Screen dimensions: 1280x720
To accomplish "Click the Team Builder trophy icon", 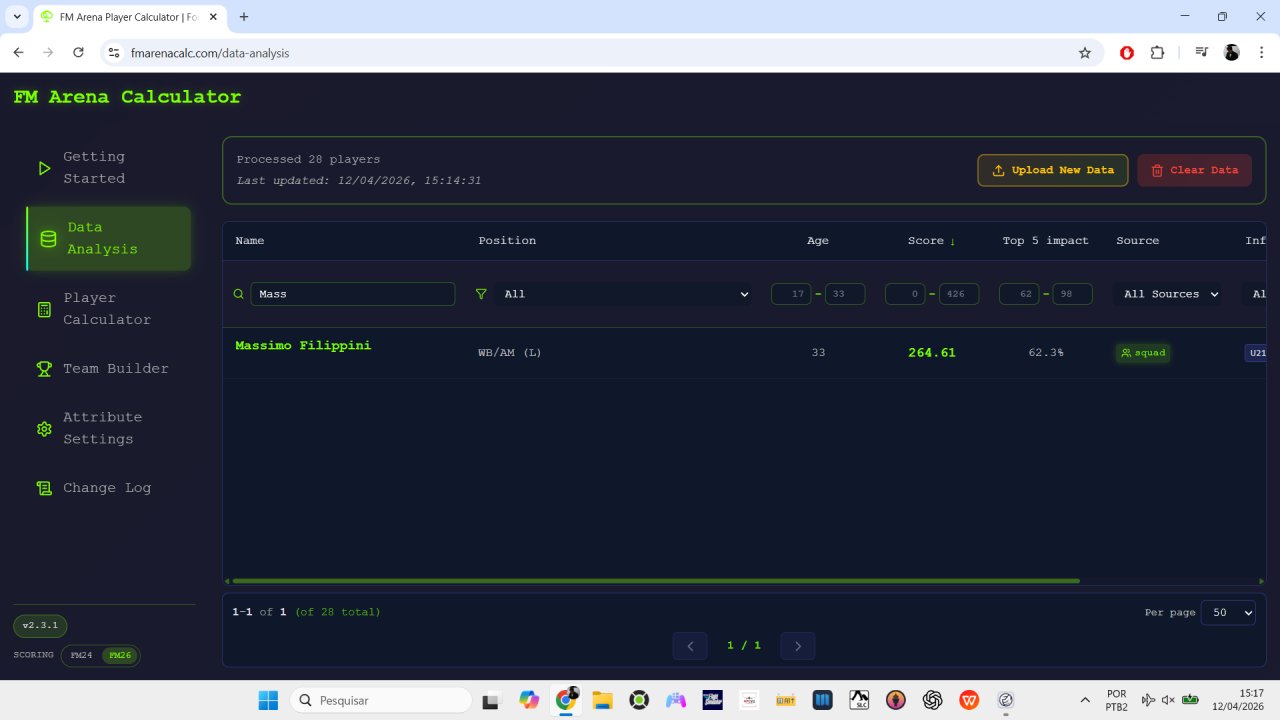I will pyautogui.click(x=44, y=368).
